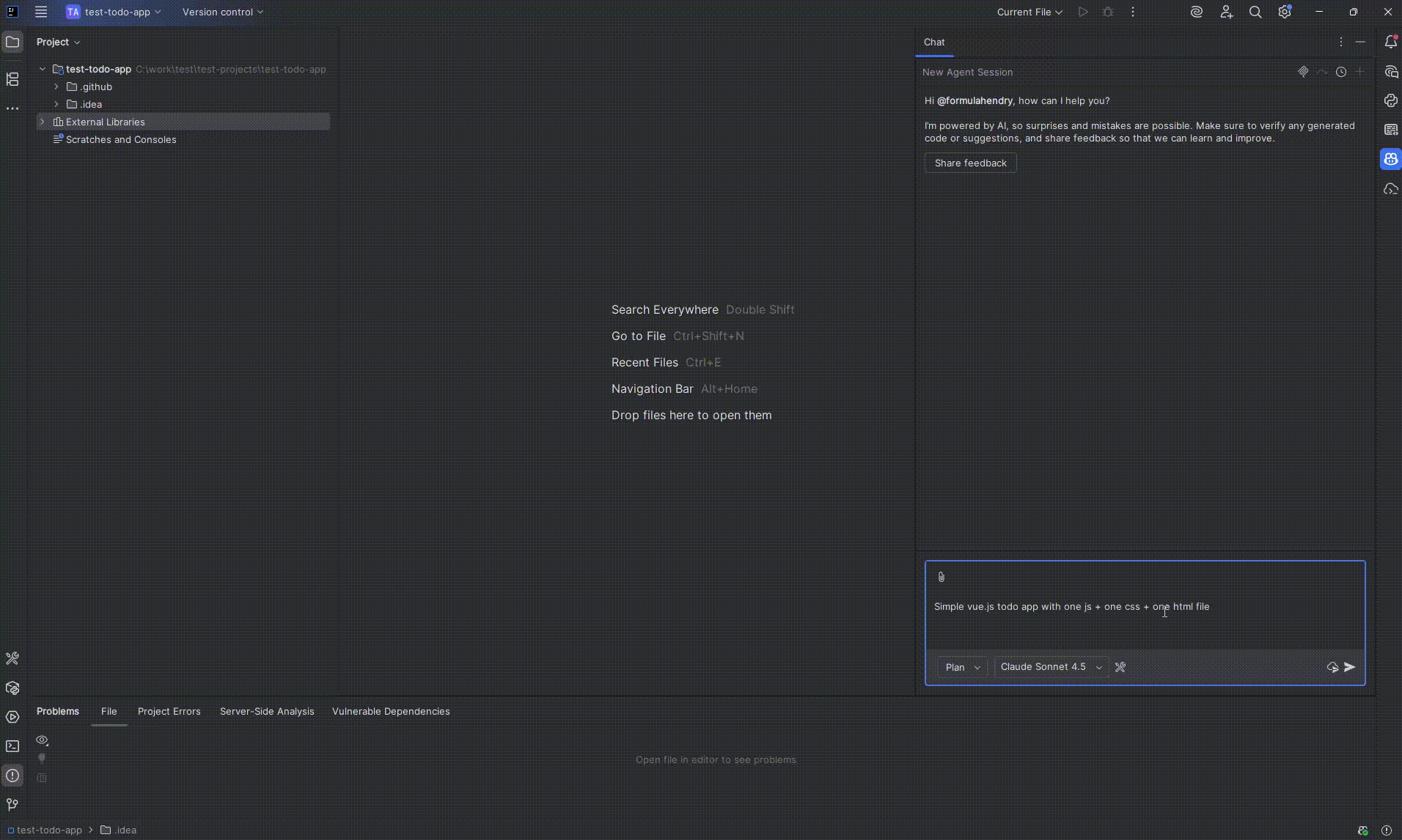The height and width of the screenshot is (840, 1402).
Task: Switch to the File tab in Problems
Action: click(x=109, y=711)
